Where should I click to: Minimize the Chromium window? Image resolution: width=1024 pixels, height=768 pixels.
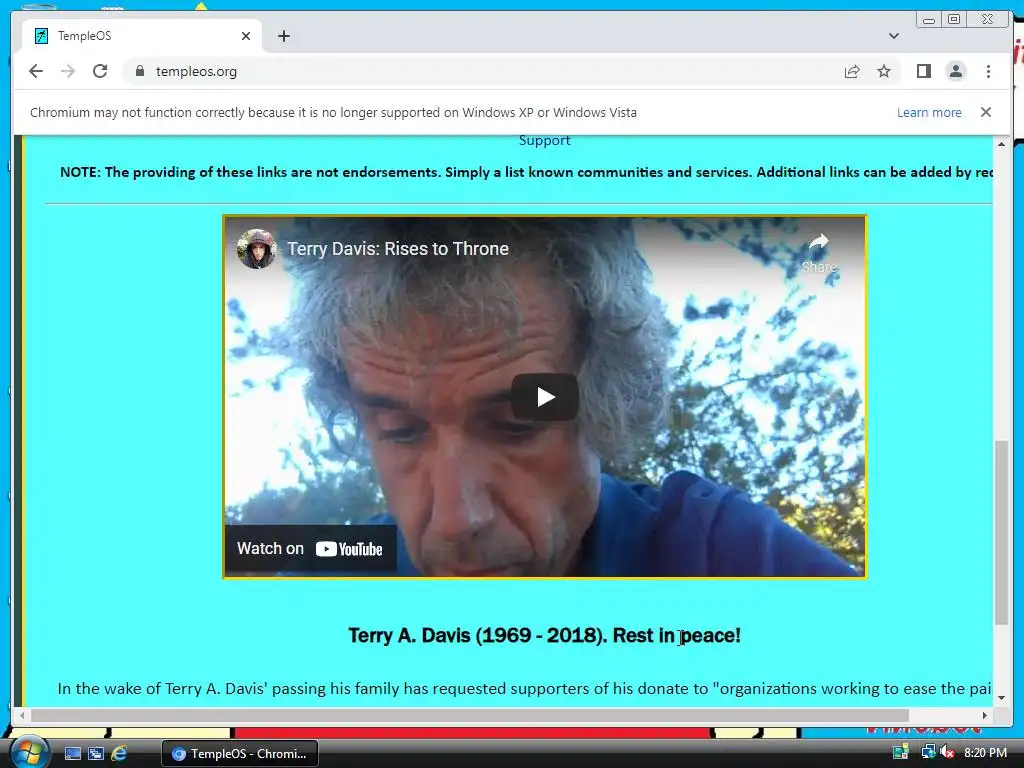coord(929,20)
